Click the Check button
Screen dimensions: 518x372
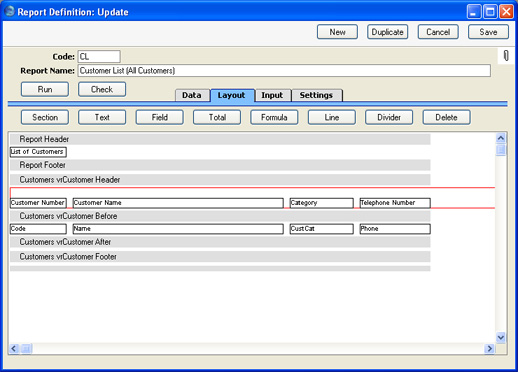click(102, 89)
